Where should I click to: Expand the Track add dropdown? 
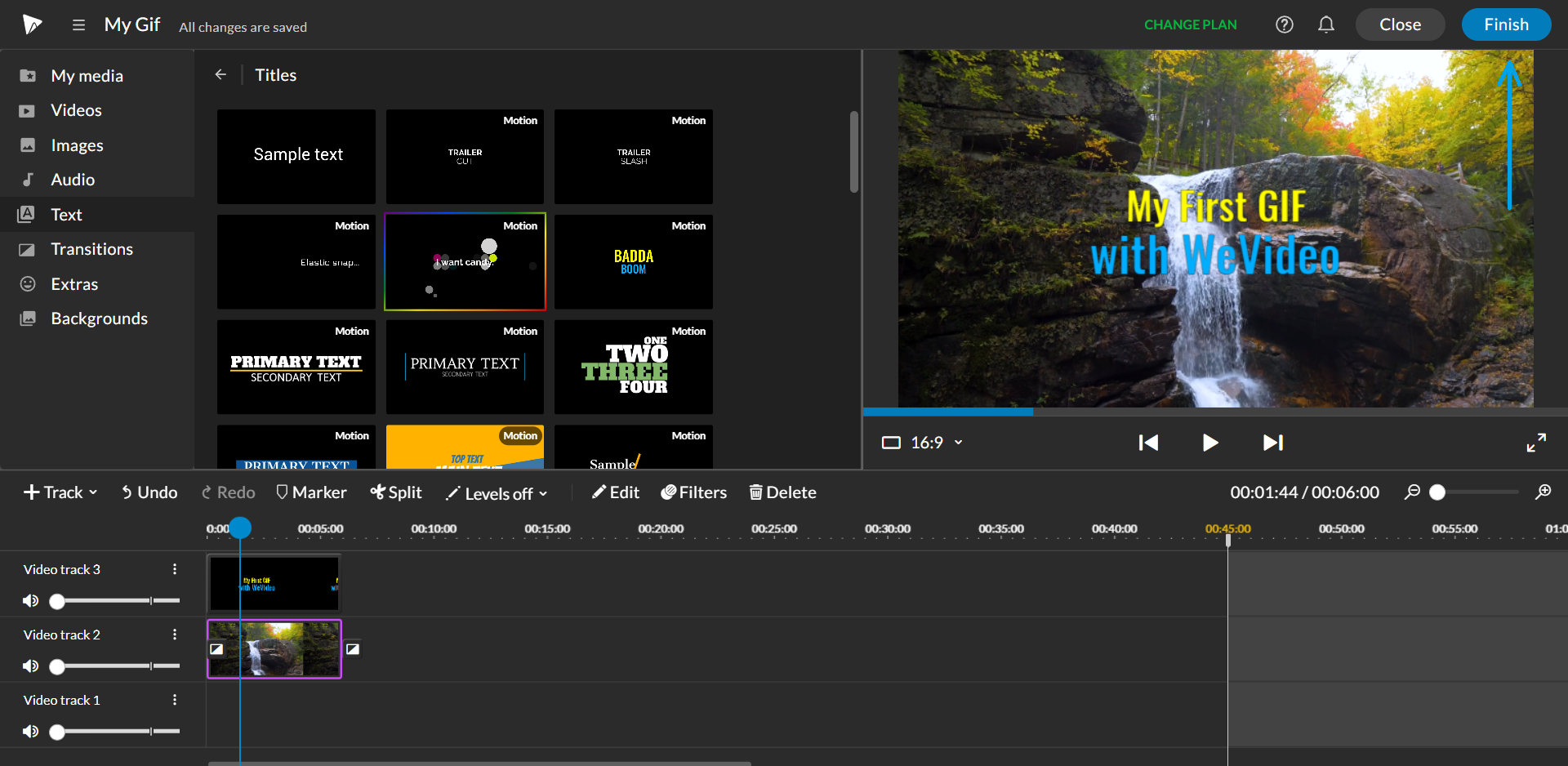(x=60, y=492)
